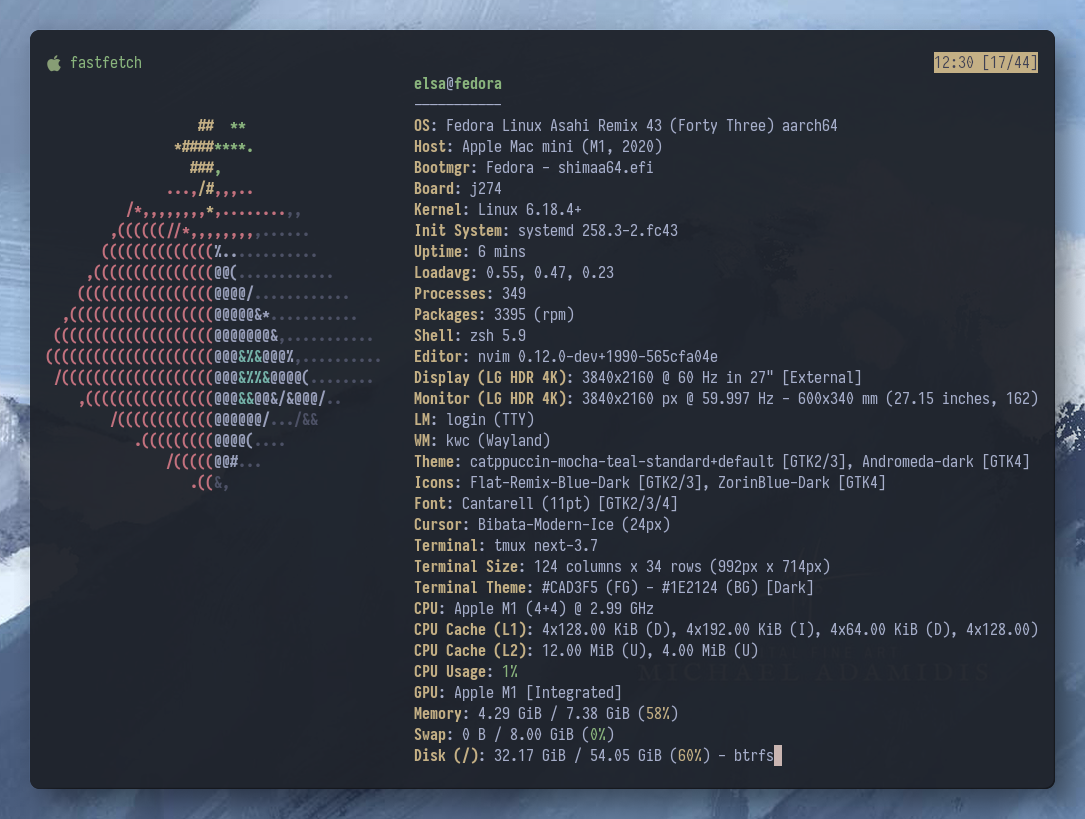Image resolution: width=1085 pixels, height=819 pixels.
Task: Click the 'Display (LG HDR 4K)' line
Action: [637, 378]
